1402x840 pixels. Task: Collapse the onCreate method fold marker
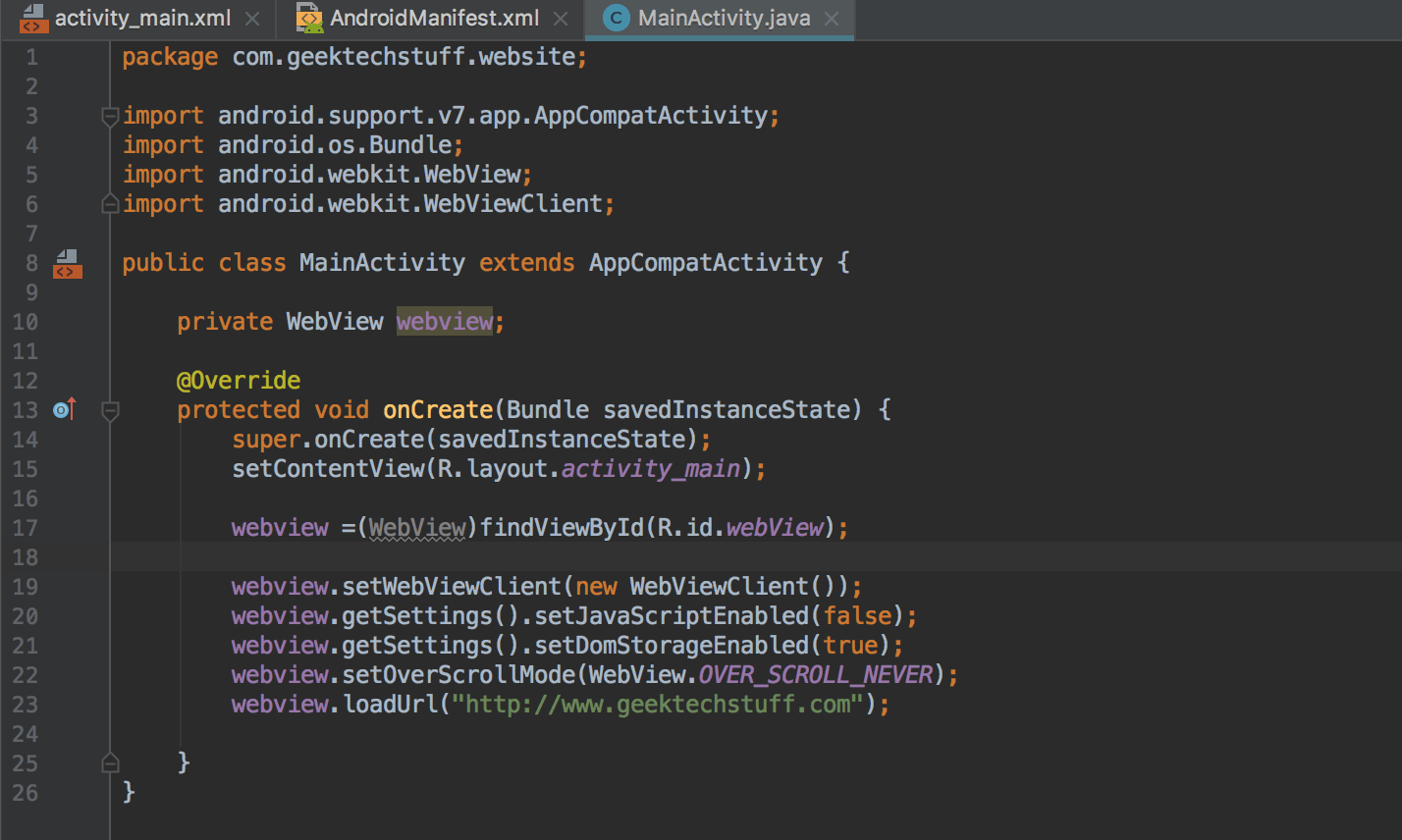[x=110, y=410]
